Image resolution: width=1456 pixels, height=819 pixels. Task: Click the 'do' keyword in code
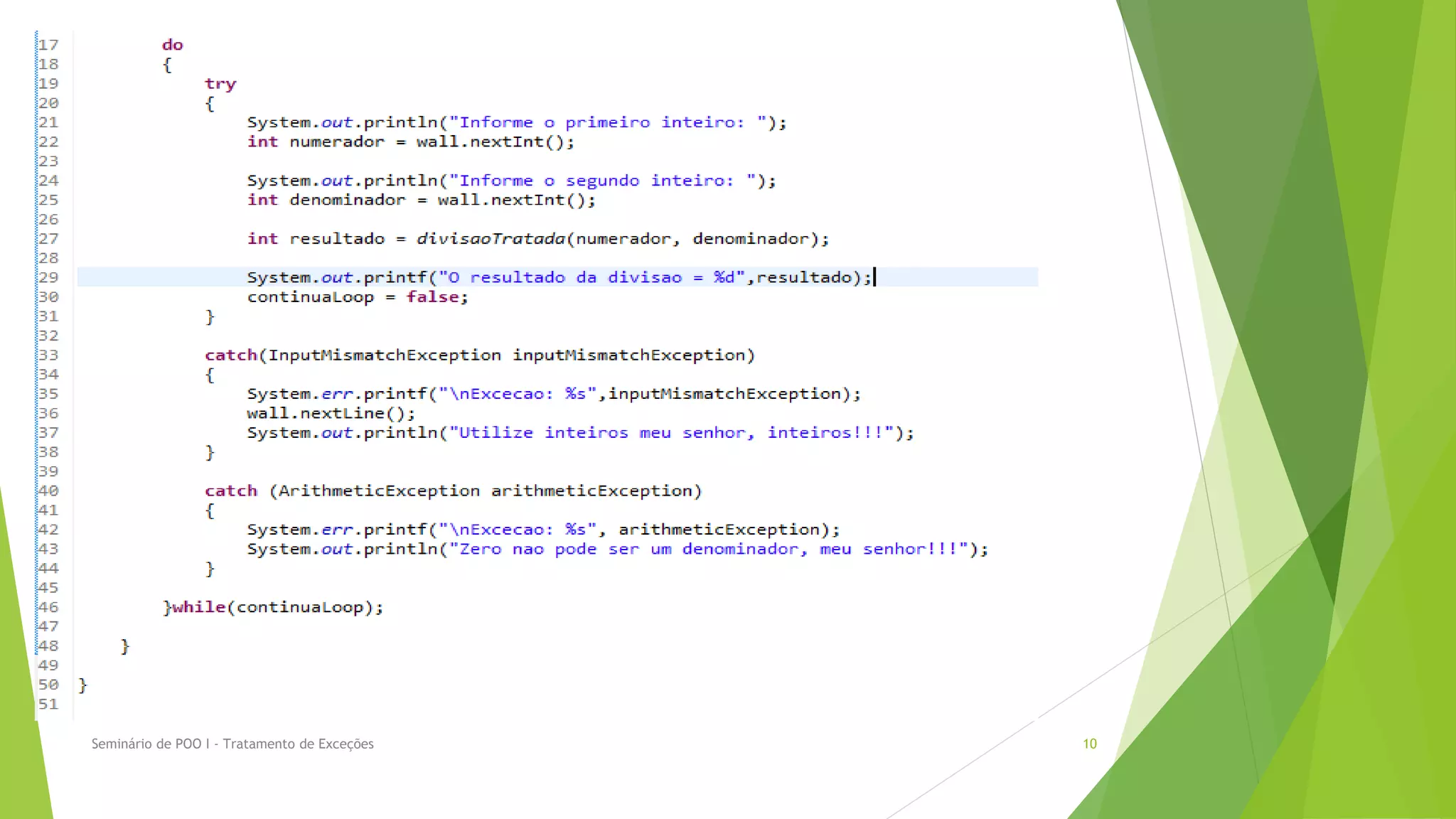point(172,45)
